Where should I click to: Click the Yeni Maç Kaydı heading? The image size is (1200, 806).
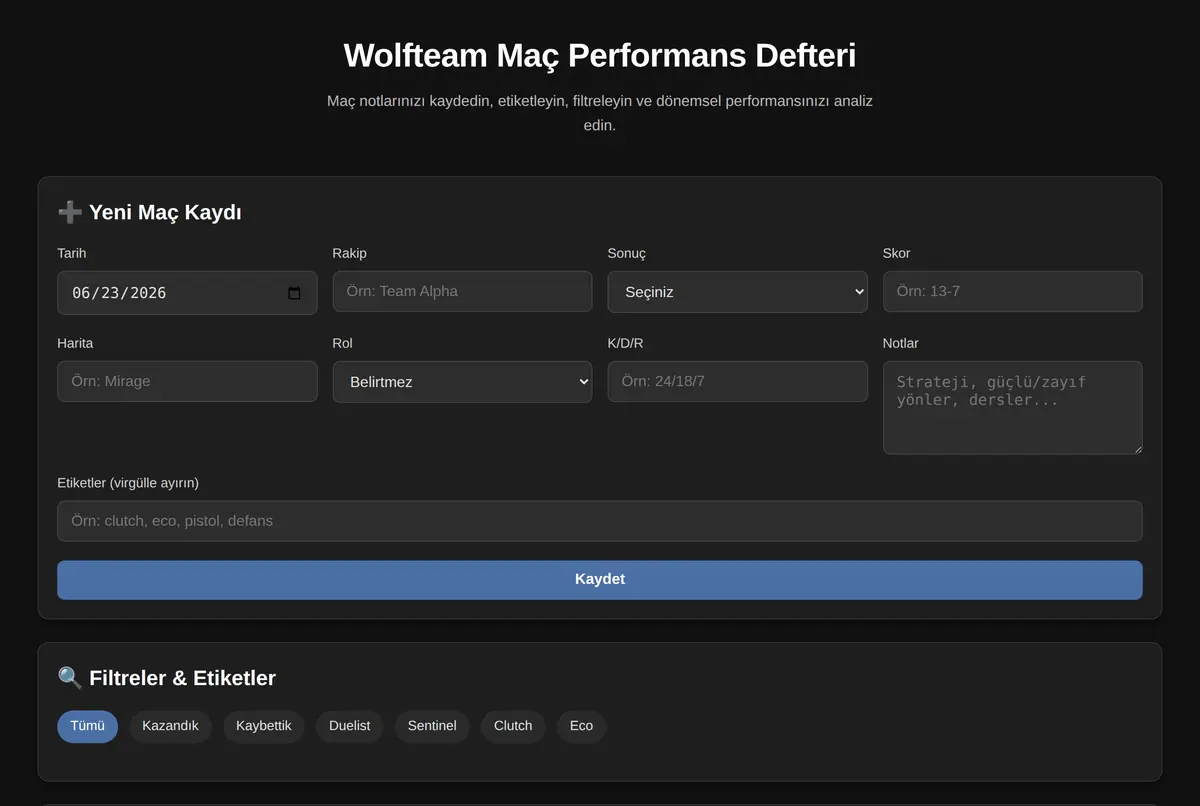[150, 212]
